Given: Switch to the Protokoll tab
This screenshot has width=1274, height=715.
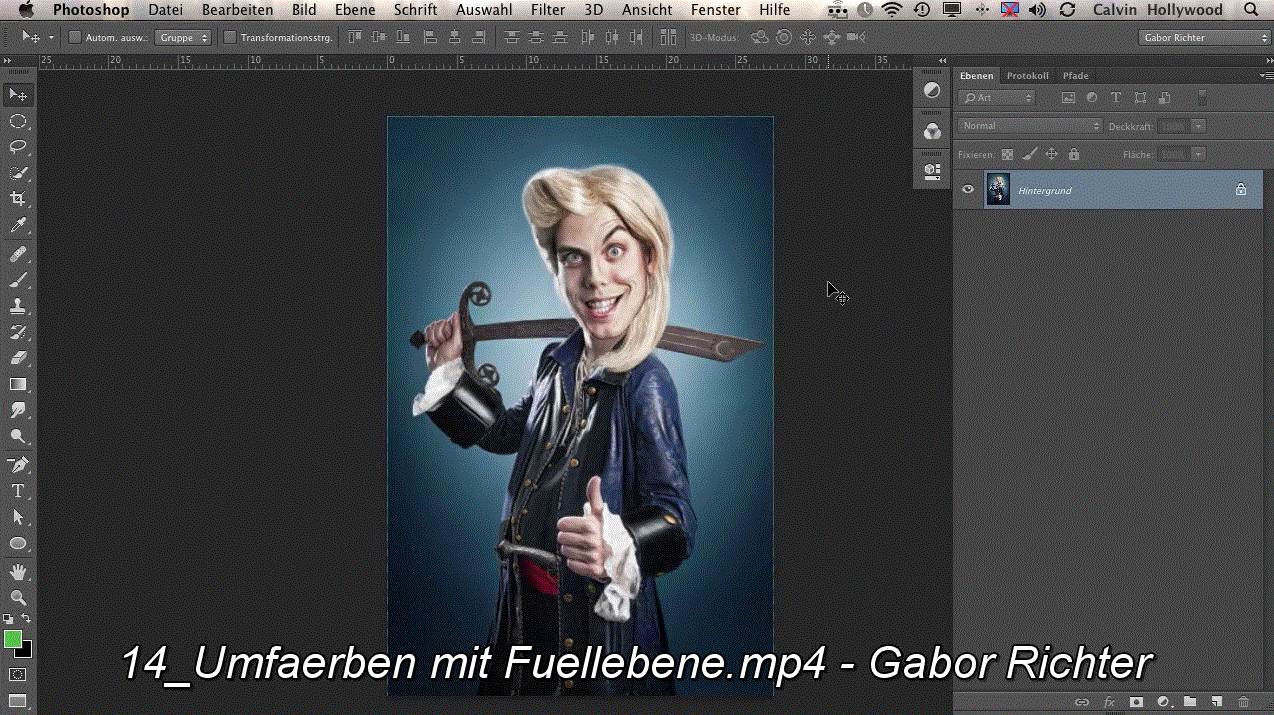Looking at the screenshot, I should [x=1028, y=76].
